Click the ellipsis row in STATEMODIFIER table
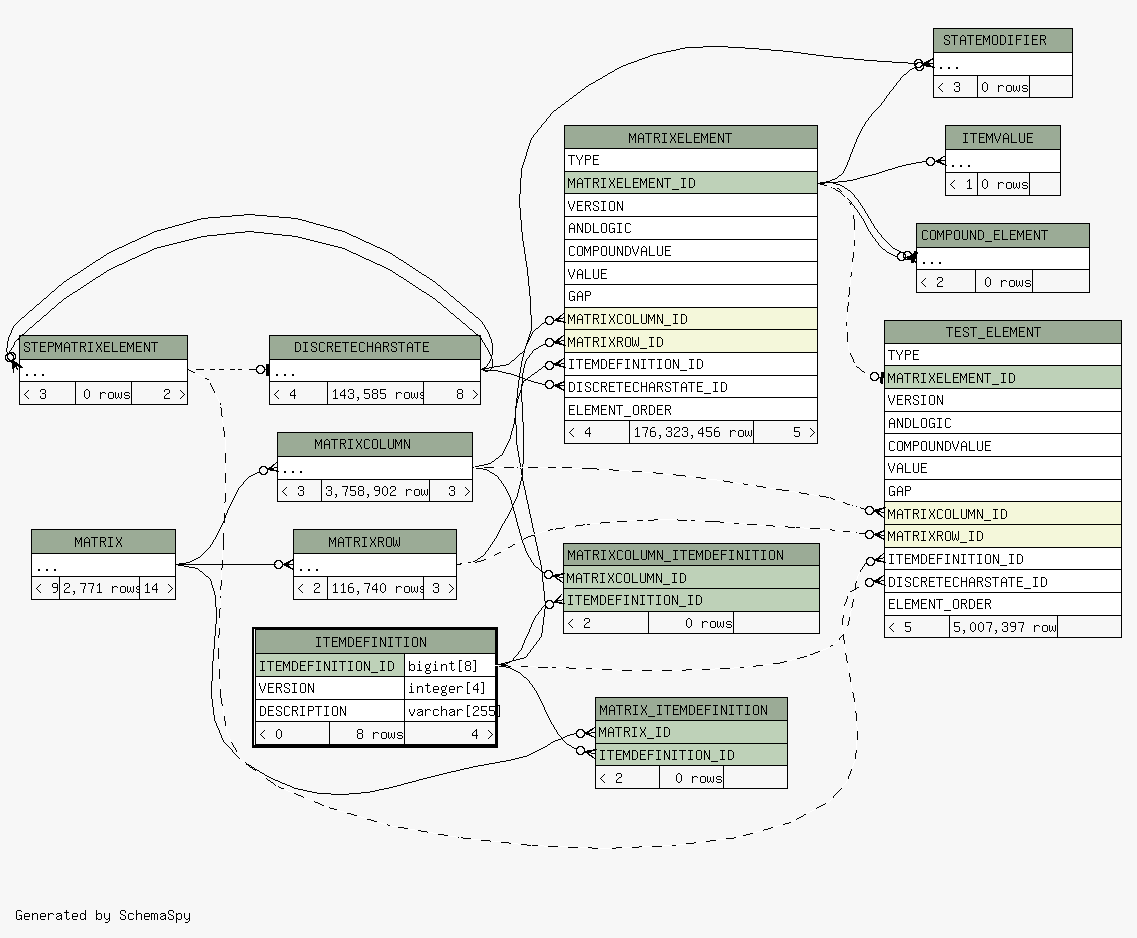1137x938 pixels. pos(1003,64)
